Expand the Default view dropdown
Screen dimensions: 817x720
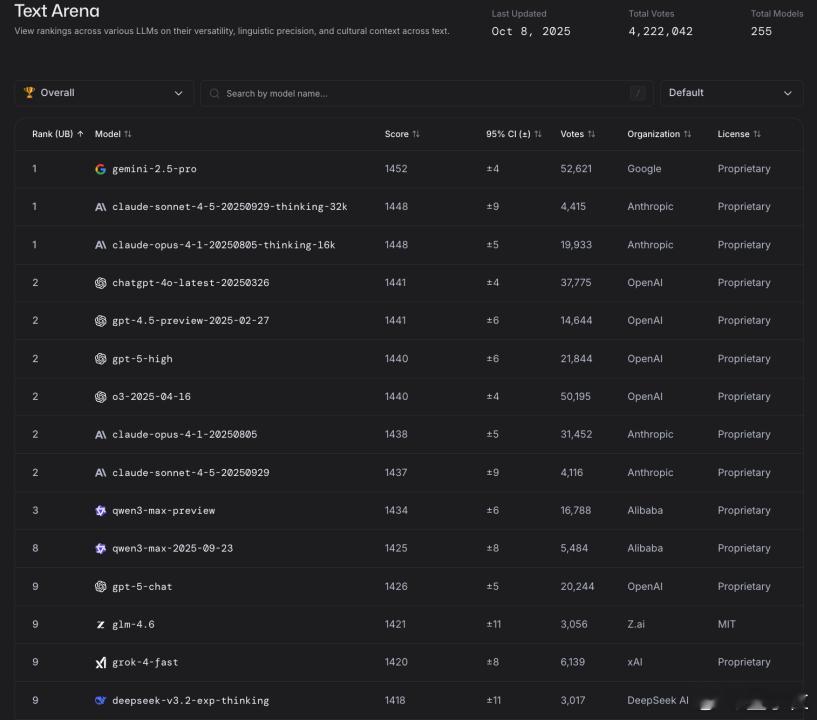(731, 93)
